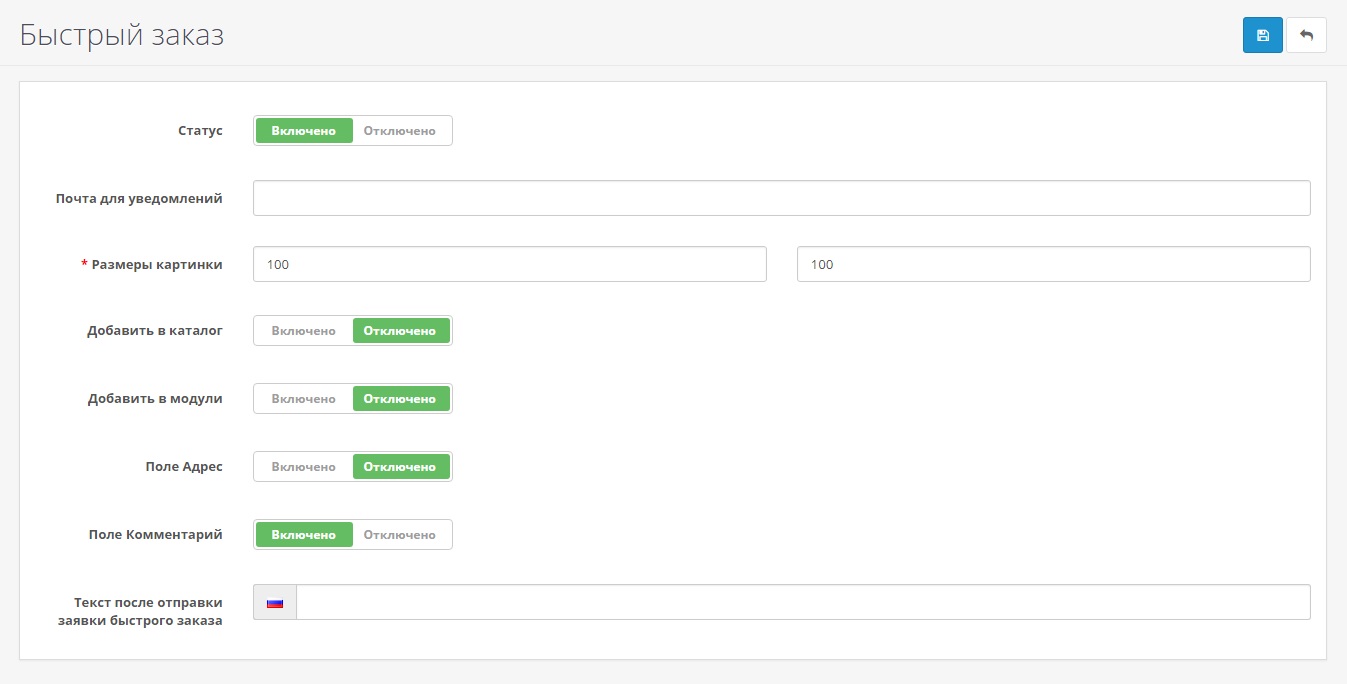Enable the Поле Адрес field

(x=304, y=467)
